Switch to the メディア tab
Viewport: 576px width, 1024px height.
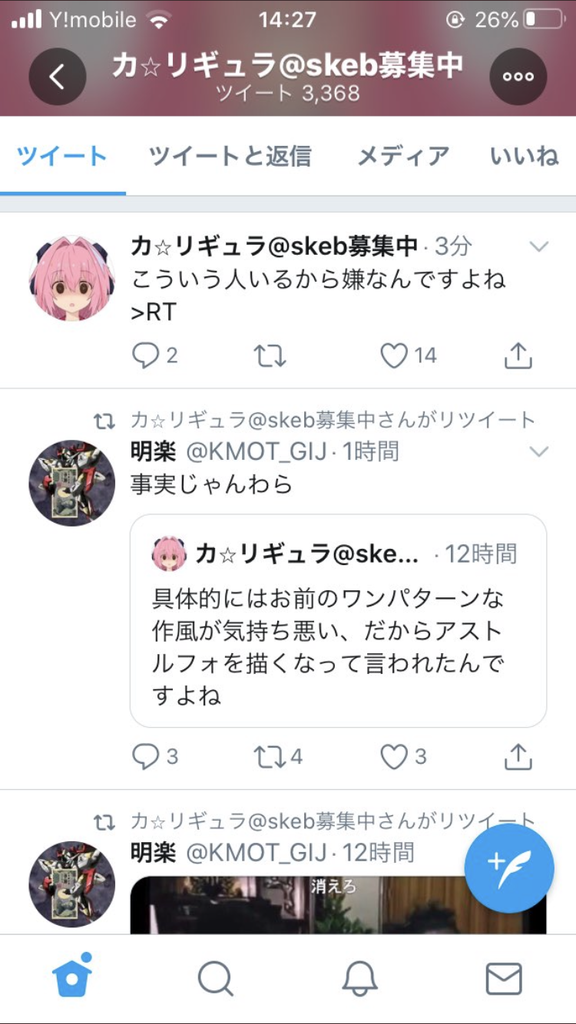click(x=403, y=156)
